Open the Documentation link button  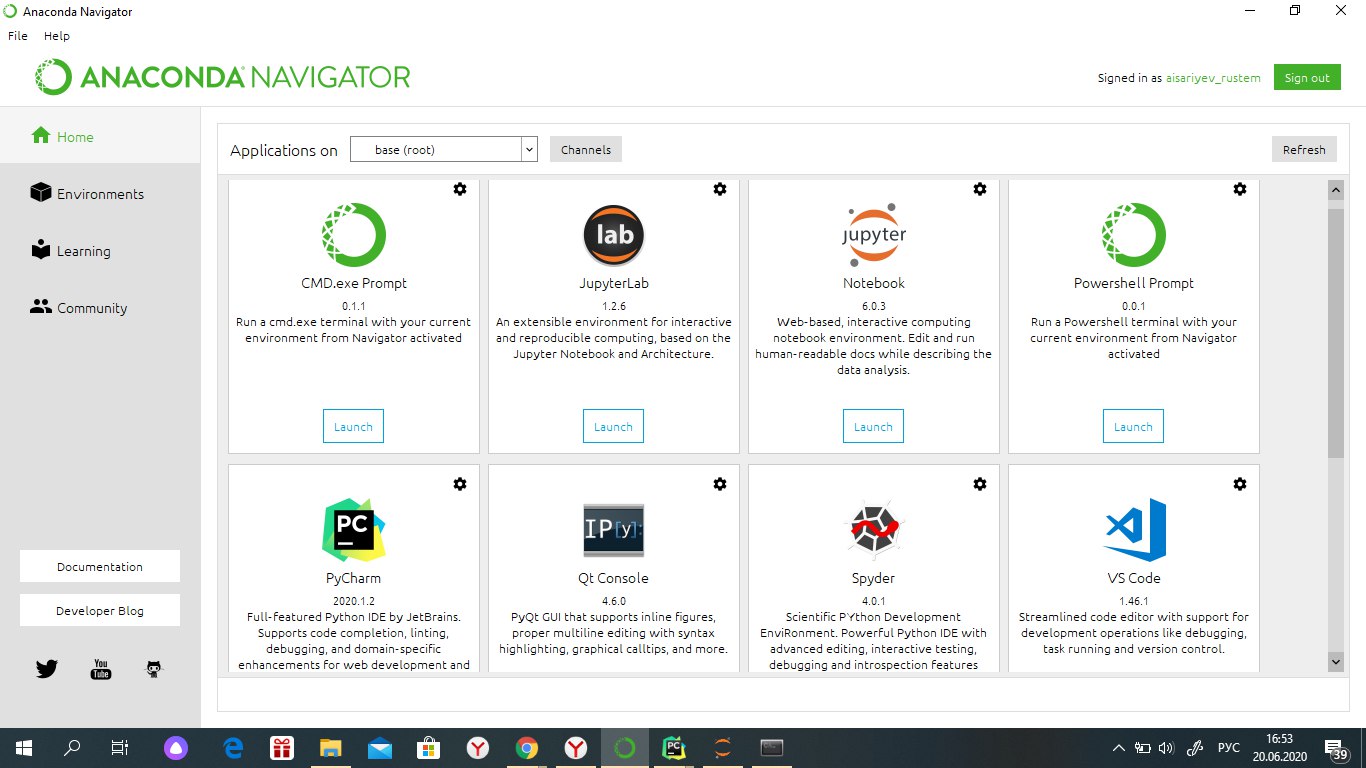(100, 566)
